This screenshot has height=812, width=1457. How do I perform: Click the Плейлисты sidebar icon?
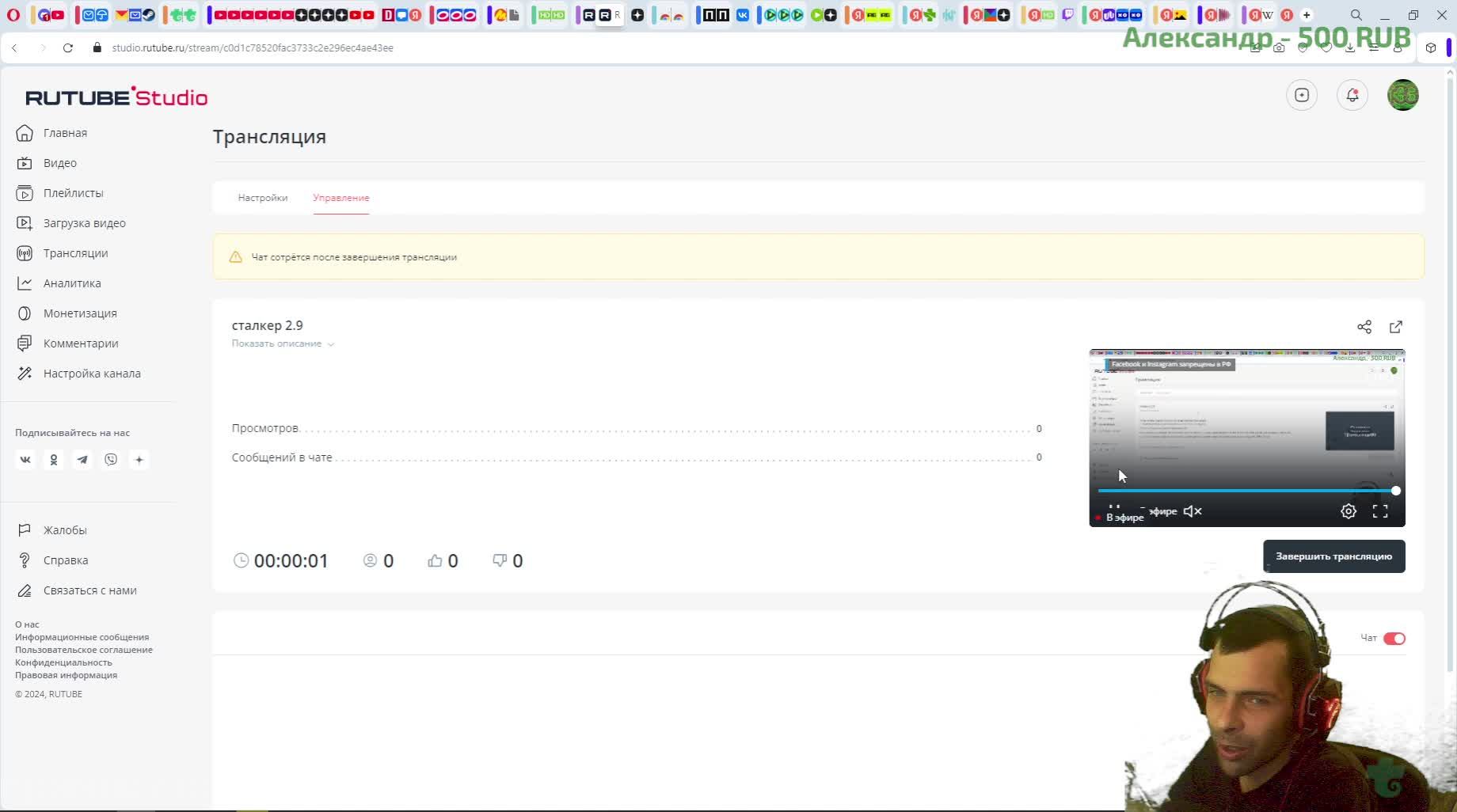[x=25, y=193]
